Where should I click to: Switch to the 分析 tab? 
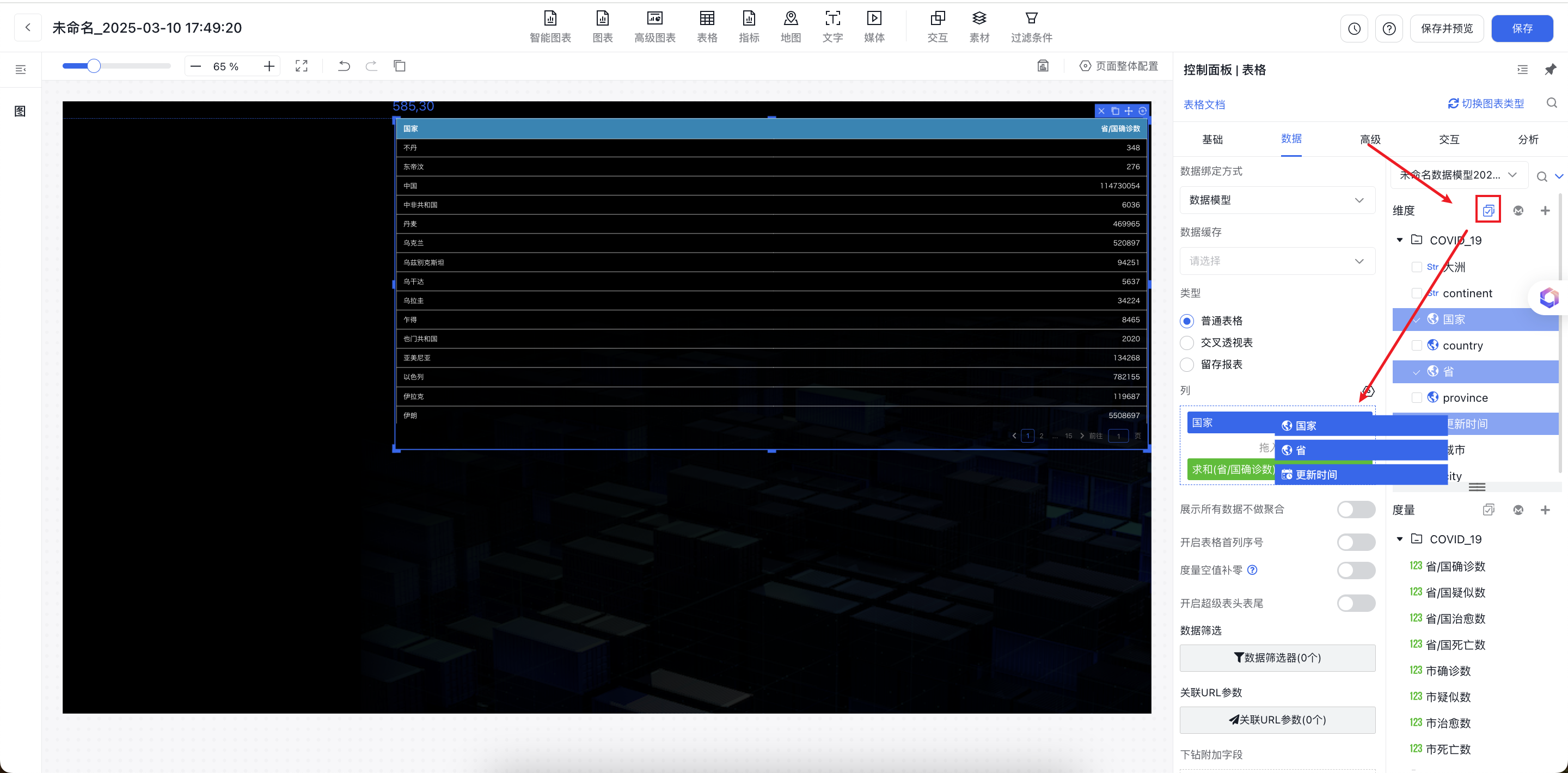(x=1528, y=139)
